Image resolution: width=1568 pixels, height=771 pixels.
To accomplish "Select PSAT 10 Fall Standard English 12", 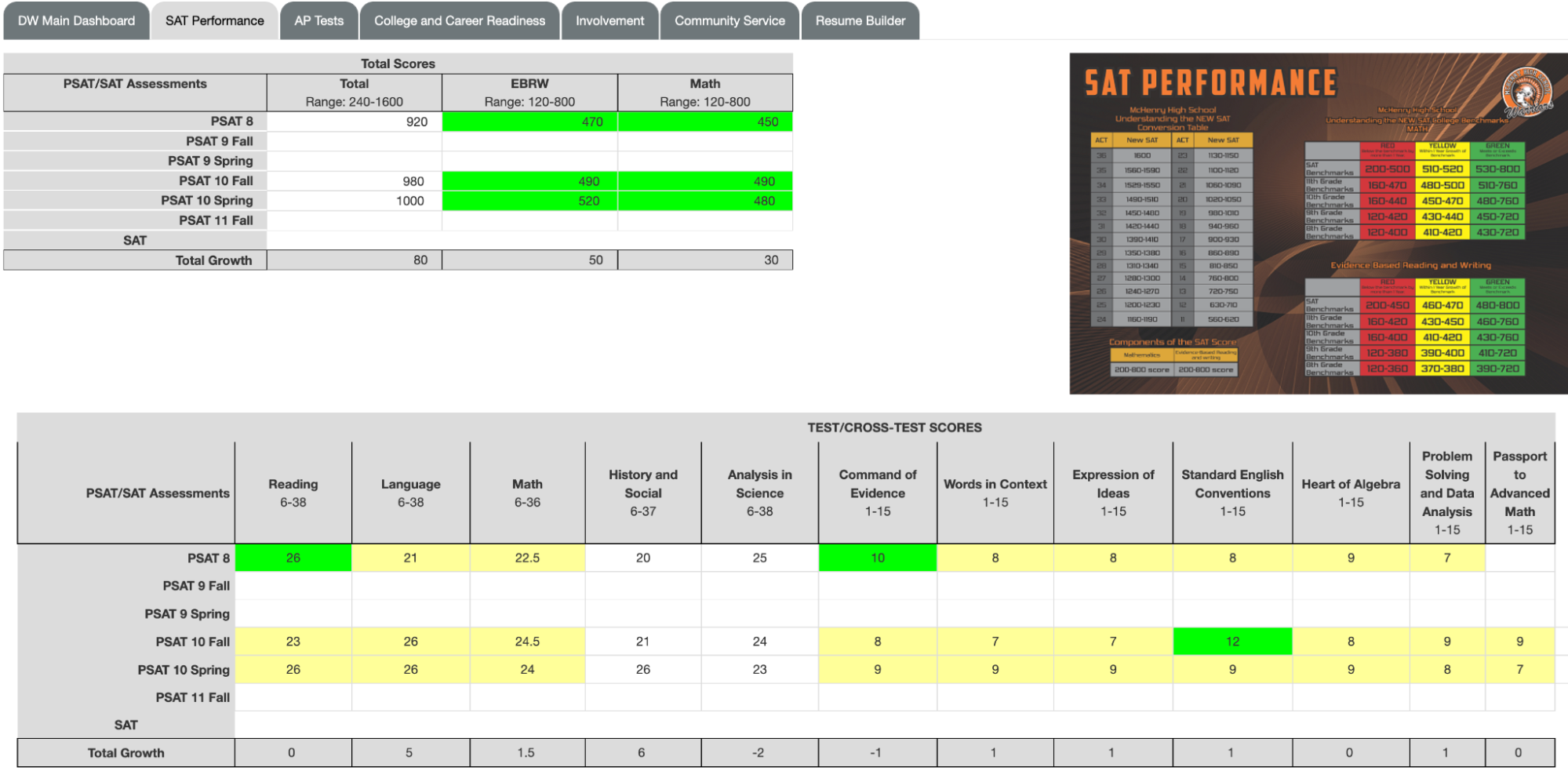I will coord(1232,642).
